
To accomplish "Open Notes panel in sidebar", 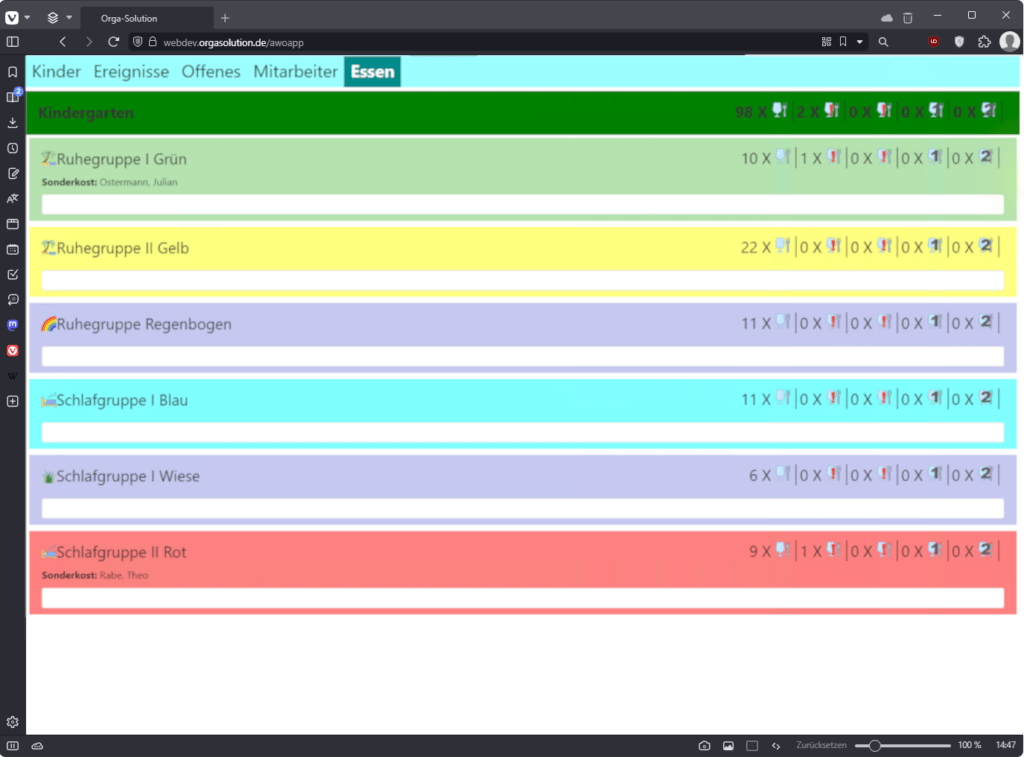I will coord(12,173).
